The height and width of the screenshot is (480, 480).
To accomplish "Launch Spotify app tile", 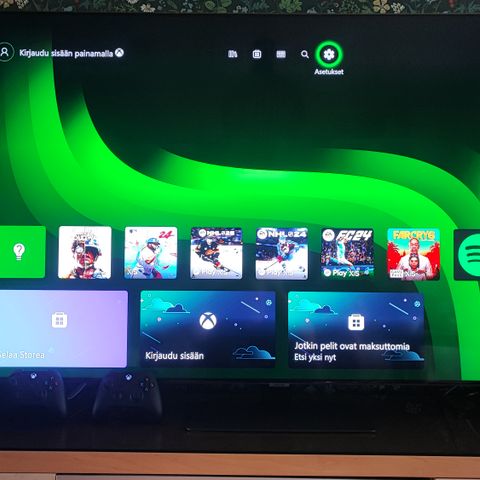I will (x=467, y=254).
